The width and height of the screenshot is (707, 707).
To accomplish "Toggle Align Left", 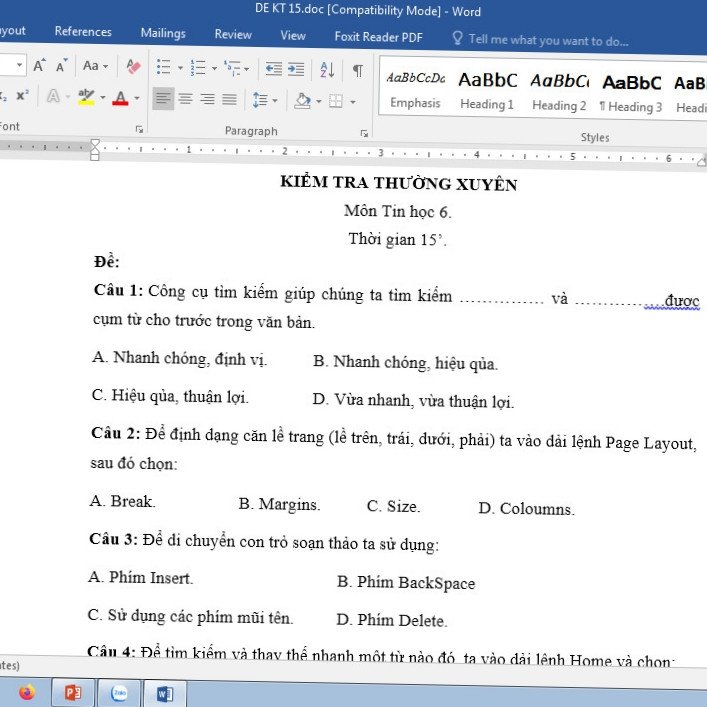I will pyautogui.click(x=163, y=98).
